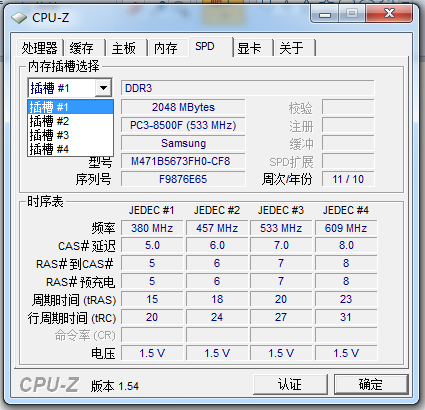Image resolution: width=425 pixels, height=410 pixels.
Task: Click the part number M471B5673FH0-CF8
Action: pos(183,161)
